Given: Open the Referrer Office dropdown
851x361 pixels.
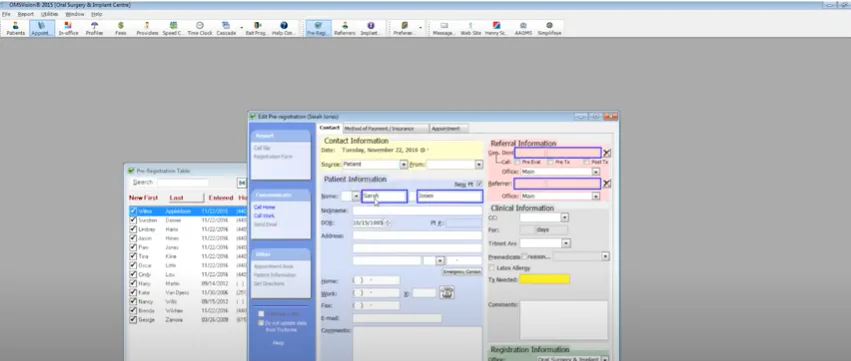Looking at the screenshot, I should click(595, 196).
